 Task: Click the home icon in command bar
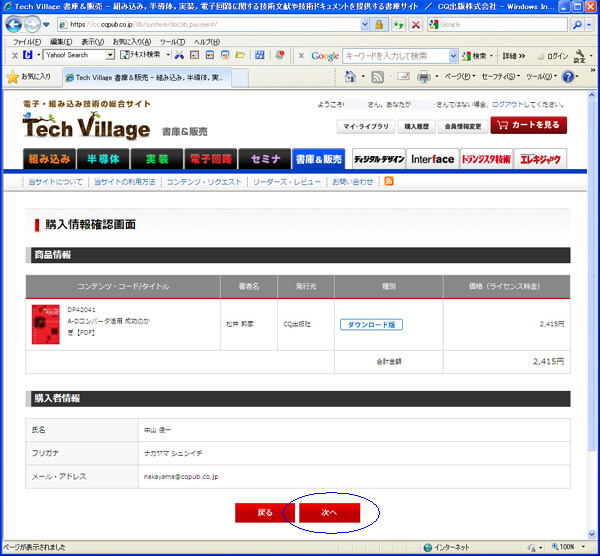351,77
